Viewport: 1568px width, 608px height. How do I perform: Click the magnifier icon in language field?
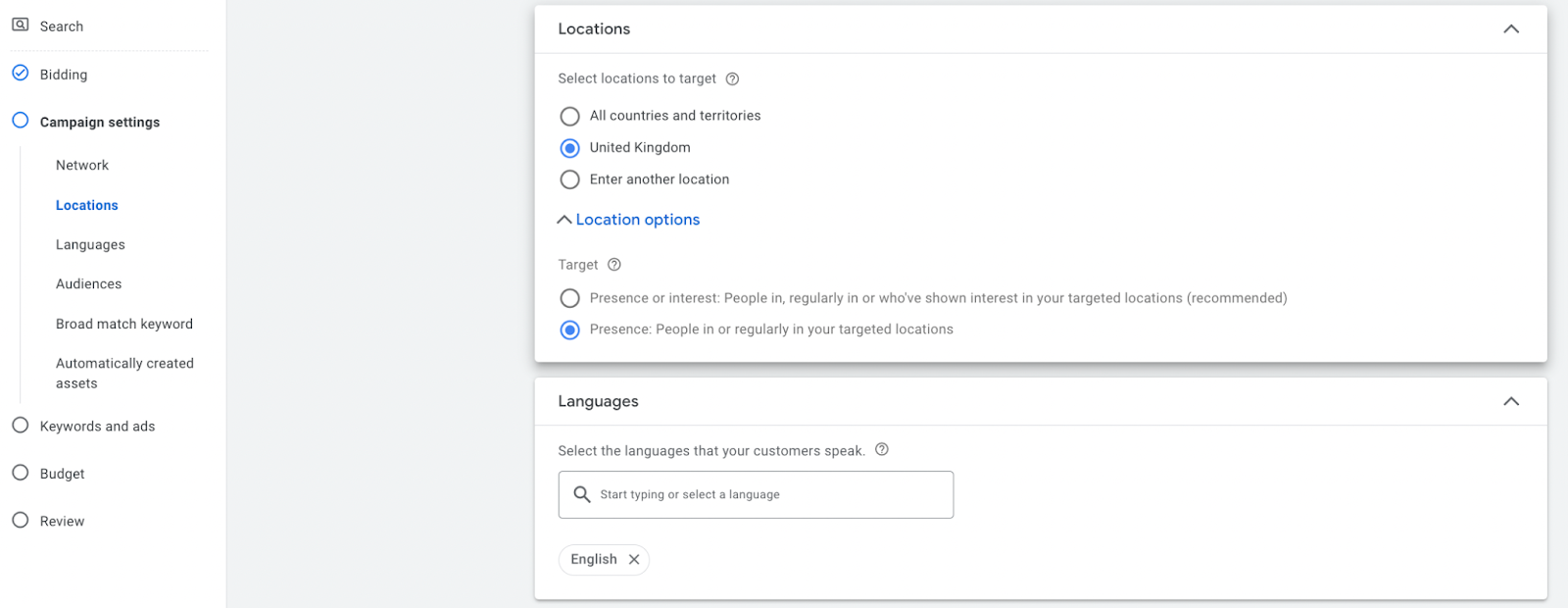point(582,494)
